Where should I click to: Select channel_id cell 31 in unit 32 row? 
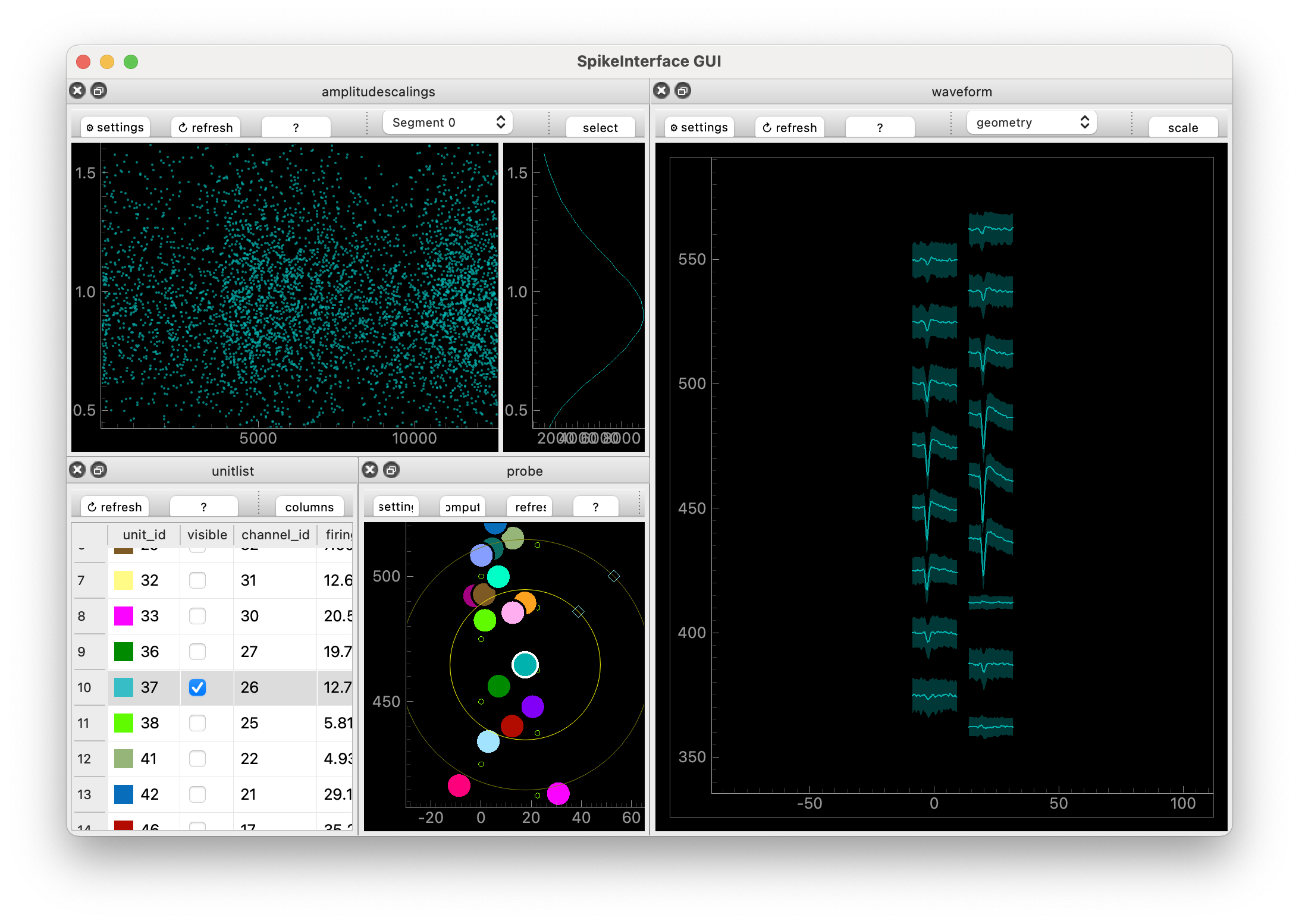(275, 580)
